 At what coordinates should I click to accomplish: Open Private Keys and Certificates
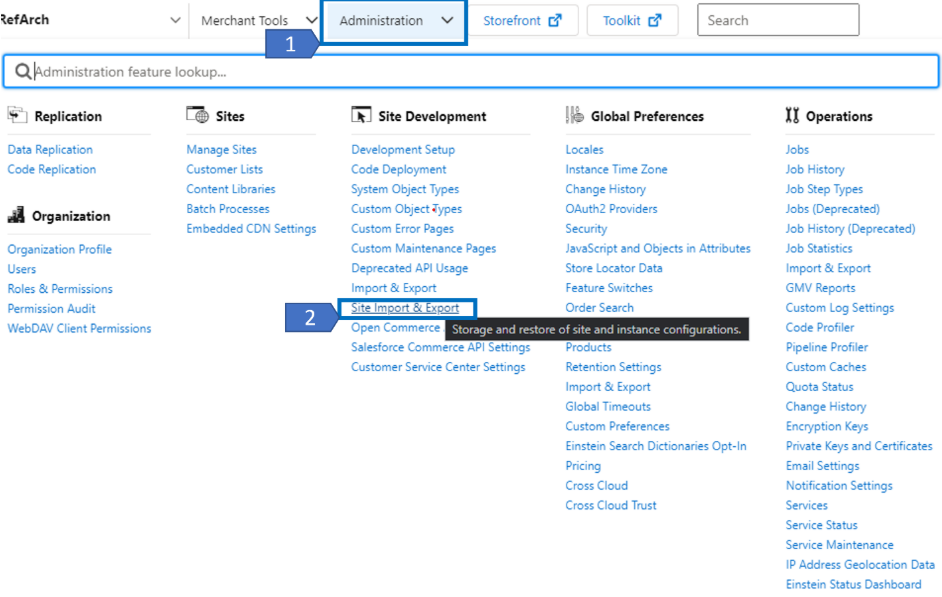tap(859, 447)
